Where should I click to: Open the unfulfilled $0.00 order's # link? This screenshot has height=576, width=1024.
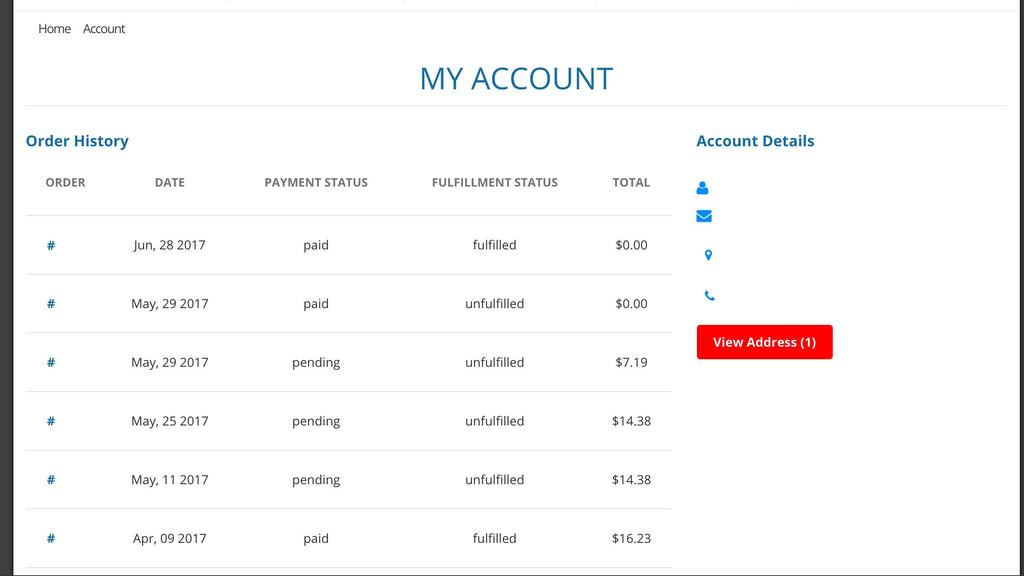click(51, 304)
